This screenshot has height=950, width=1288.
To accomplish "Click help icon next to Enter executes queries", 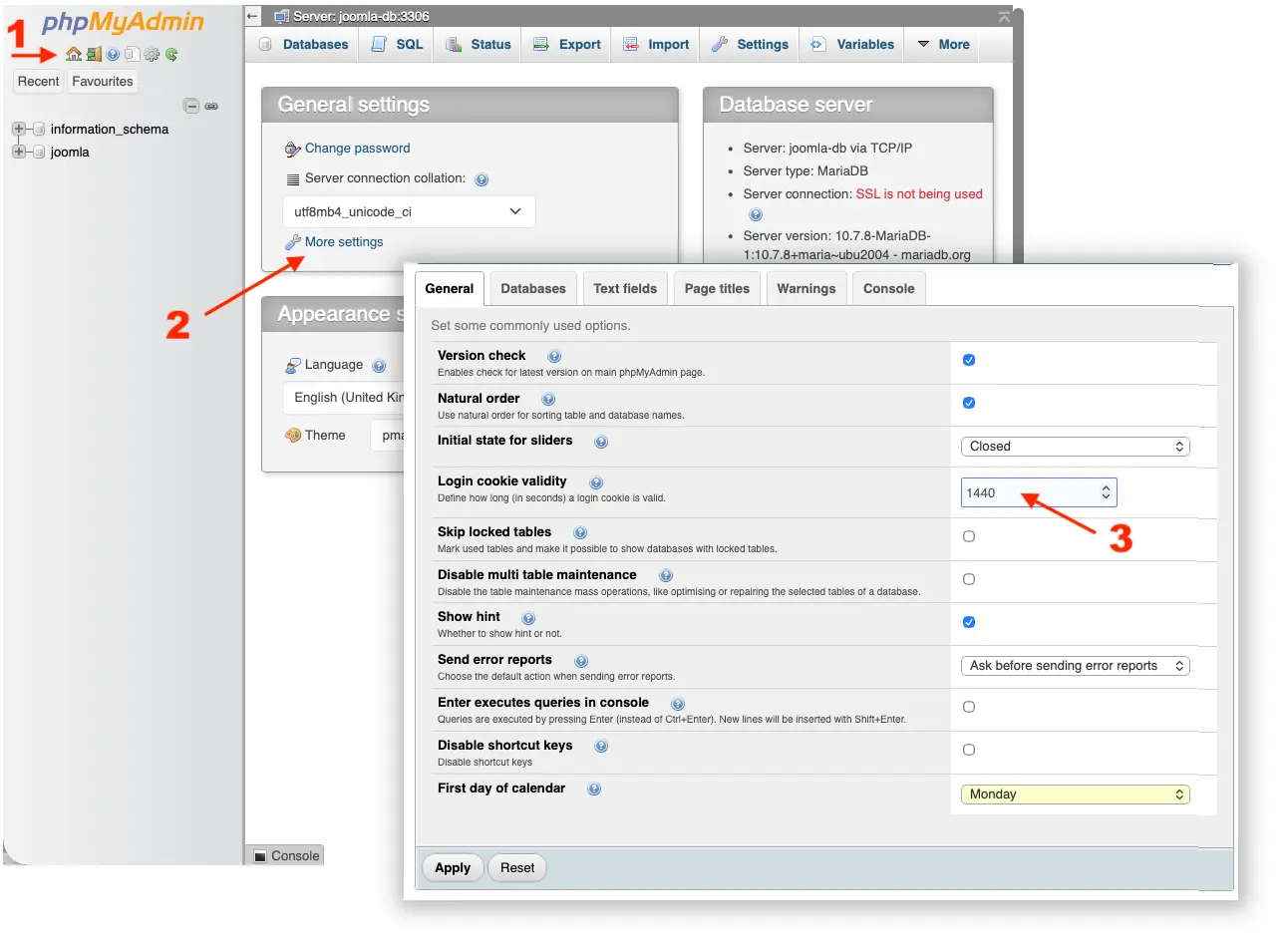I will 678,704.
